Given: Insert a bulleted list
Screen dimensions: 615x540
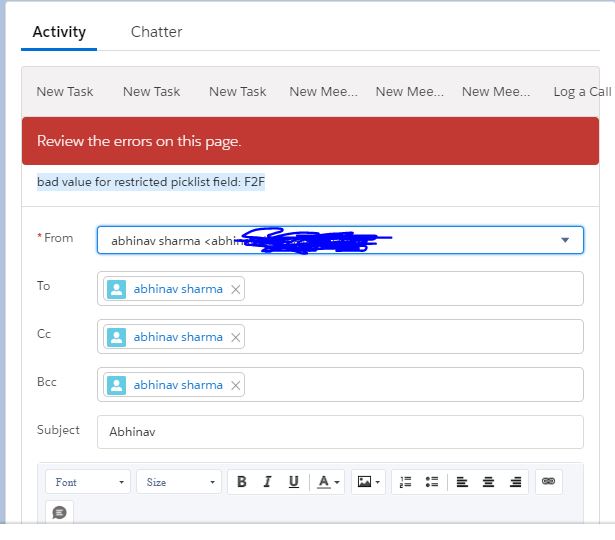Looking at the screenshot, I should click(431, 482).
